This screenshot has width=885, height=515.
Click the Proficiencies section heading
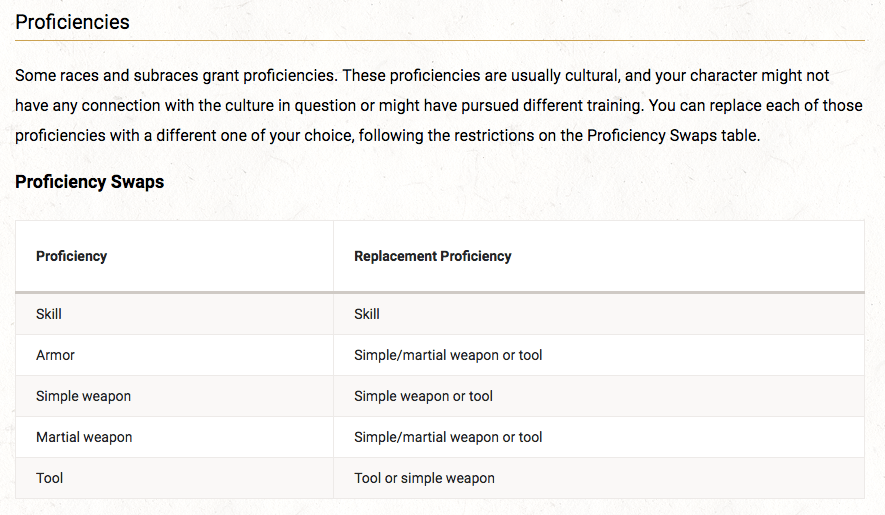(72, 21)
